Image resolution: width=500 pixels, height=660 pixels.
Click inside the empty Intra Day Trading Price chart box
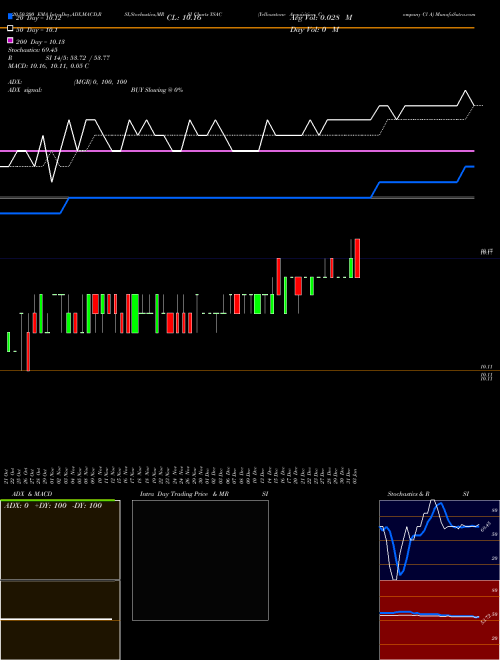(200, 560)
